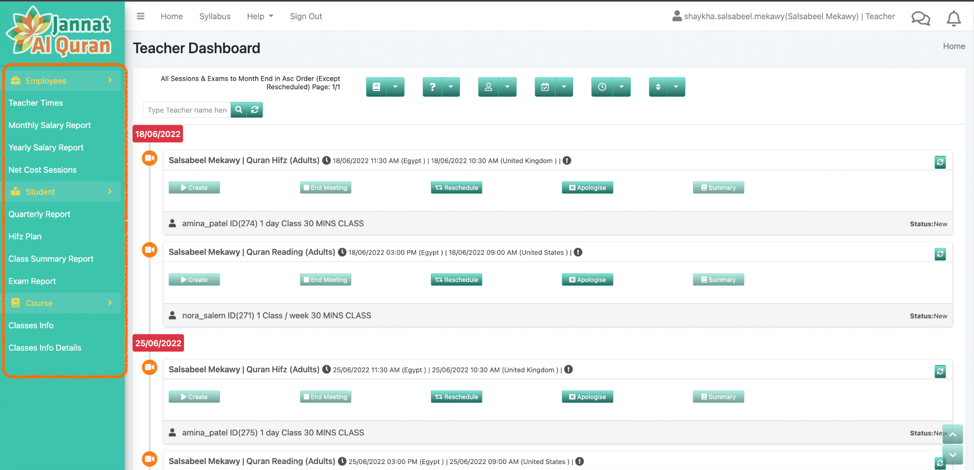974x470 pixels.
Task: Open dropdown arrow next to person icon
Action: (507, 87)
